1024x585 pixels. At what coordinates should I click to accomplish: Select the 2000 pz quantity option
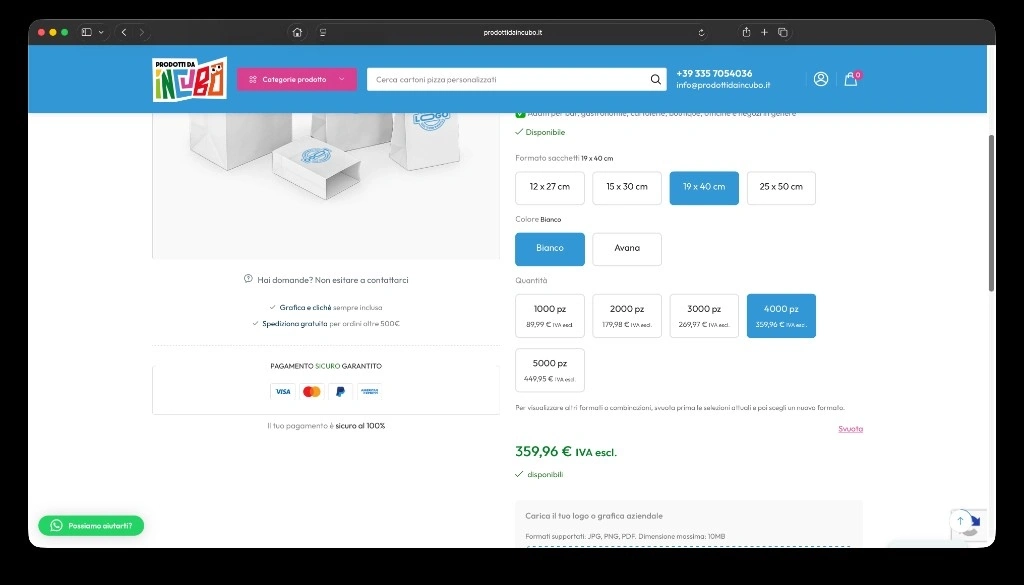pyautogui.click(x=627, y=315)
